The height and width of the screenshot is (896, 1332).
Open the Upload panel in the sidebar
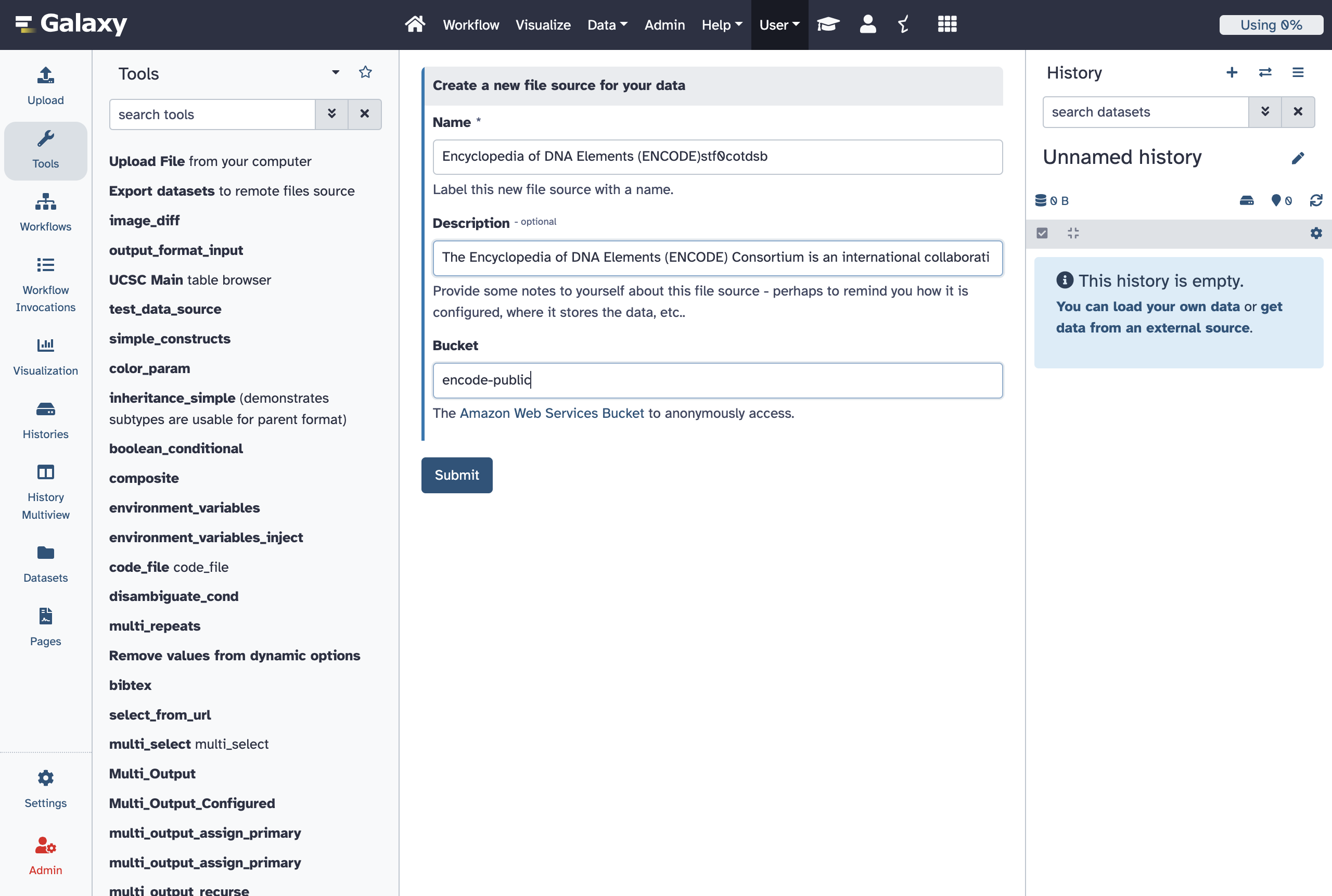(x=45, y=86)
